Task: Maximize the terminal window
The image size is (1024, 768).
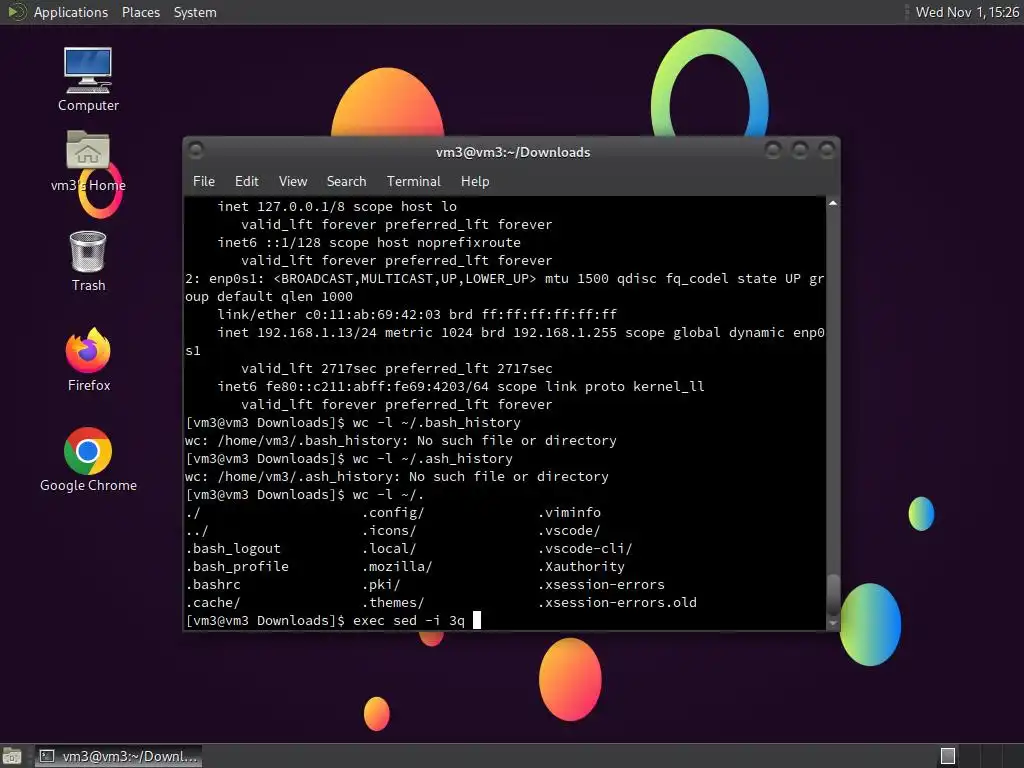Action: pyautogui.click(x=799, y=151)
